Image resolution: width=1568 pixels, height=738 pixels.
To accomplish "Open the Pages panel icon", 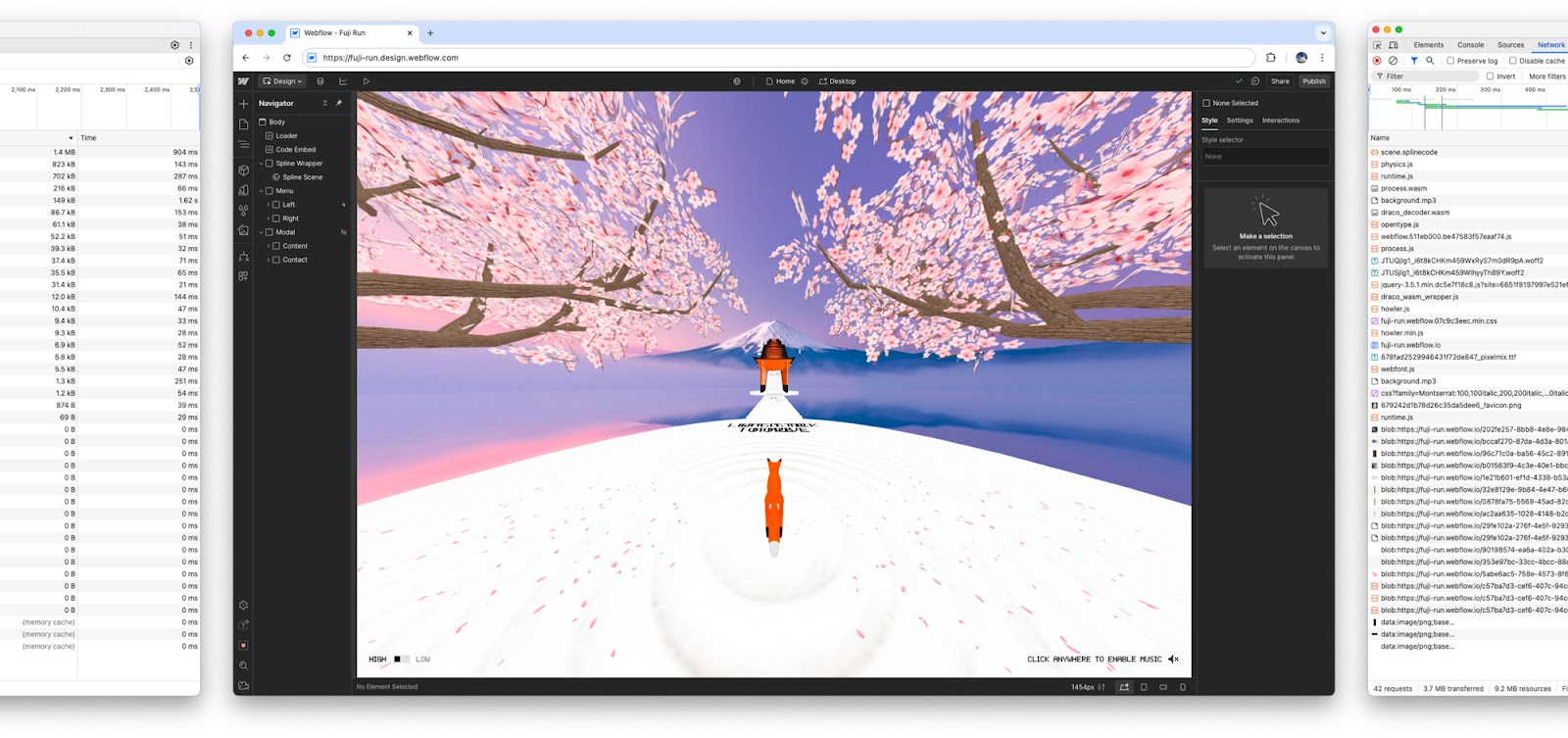I will [x=243, y=124].
